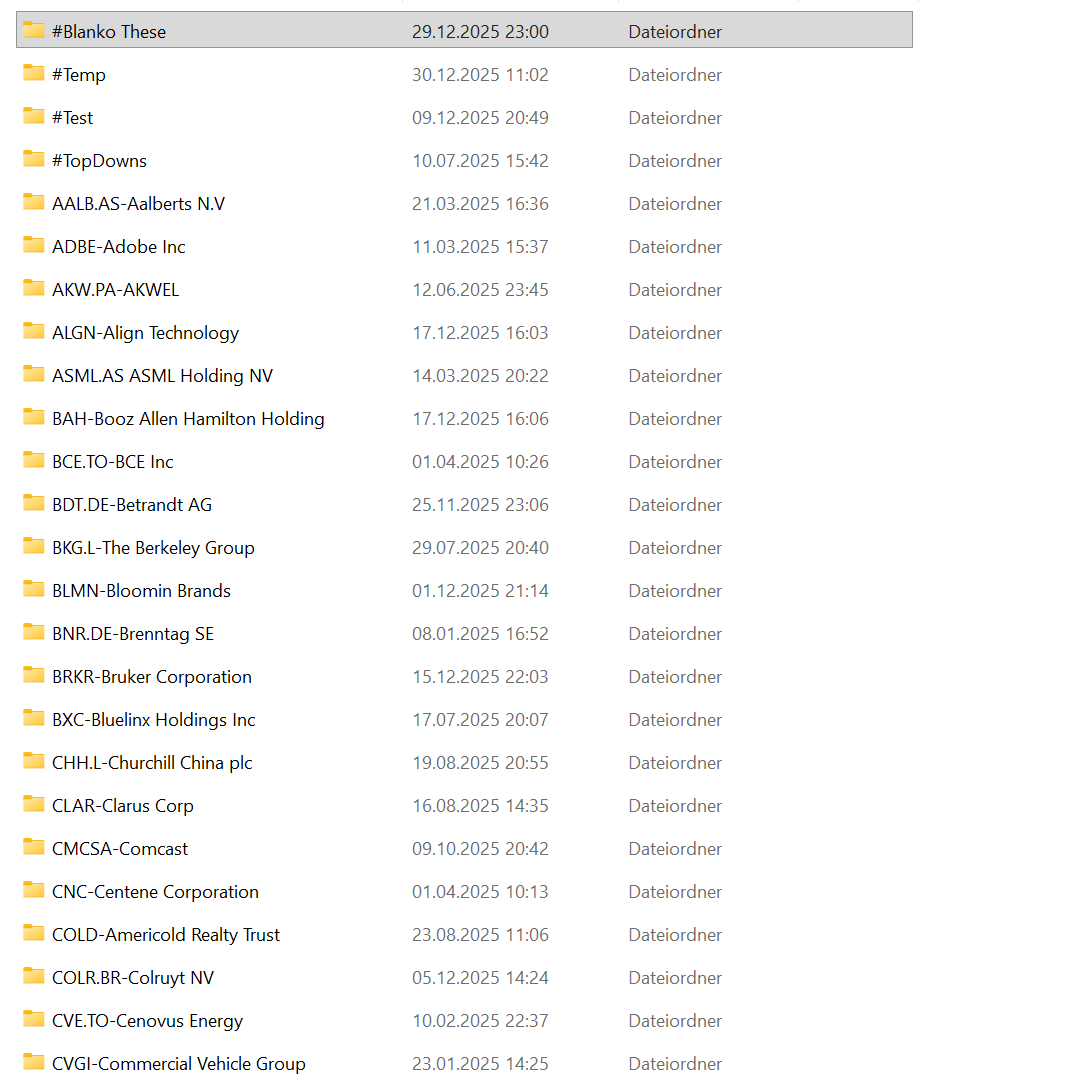Click the folder icon beside CMCSA-Comcast
This screenshot has height=1087, width=1080.
pyautogui.click(x=34, y=848)
